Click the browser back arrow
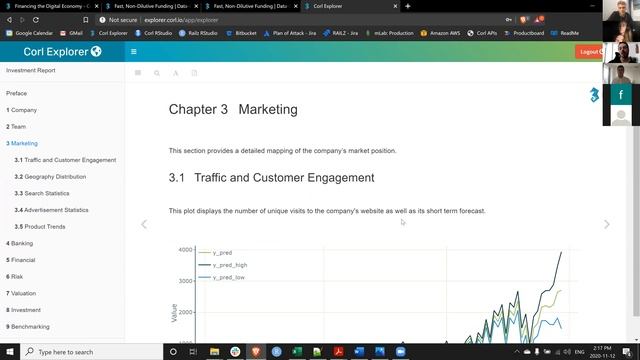This screenshot has width=640, height=360. tap(9, 20)
